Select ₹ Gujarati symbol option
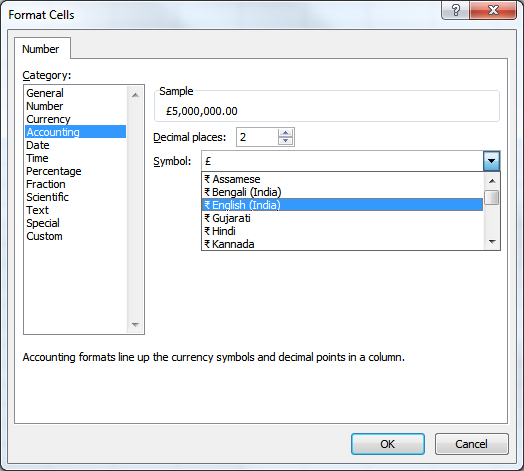 pyautogui.click(x=343, y=218)
